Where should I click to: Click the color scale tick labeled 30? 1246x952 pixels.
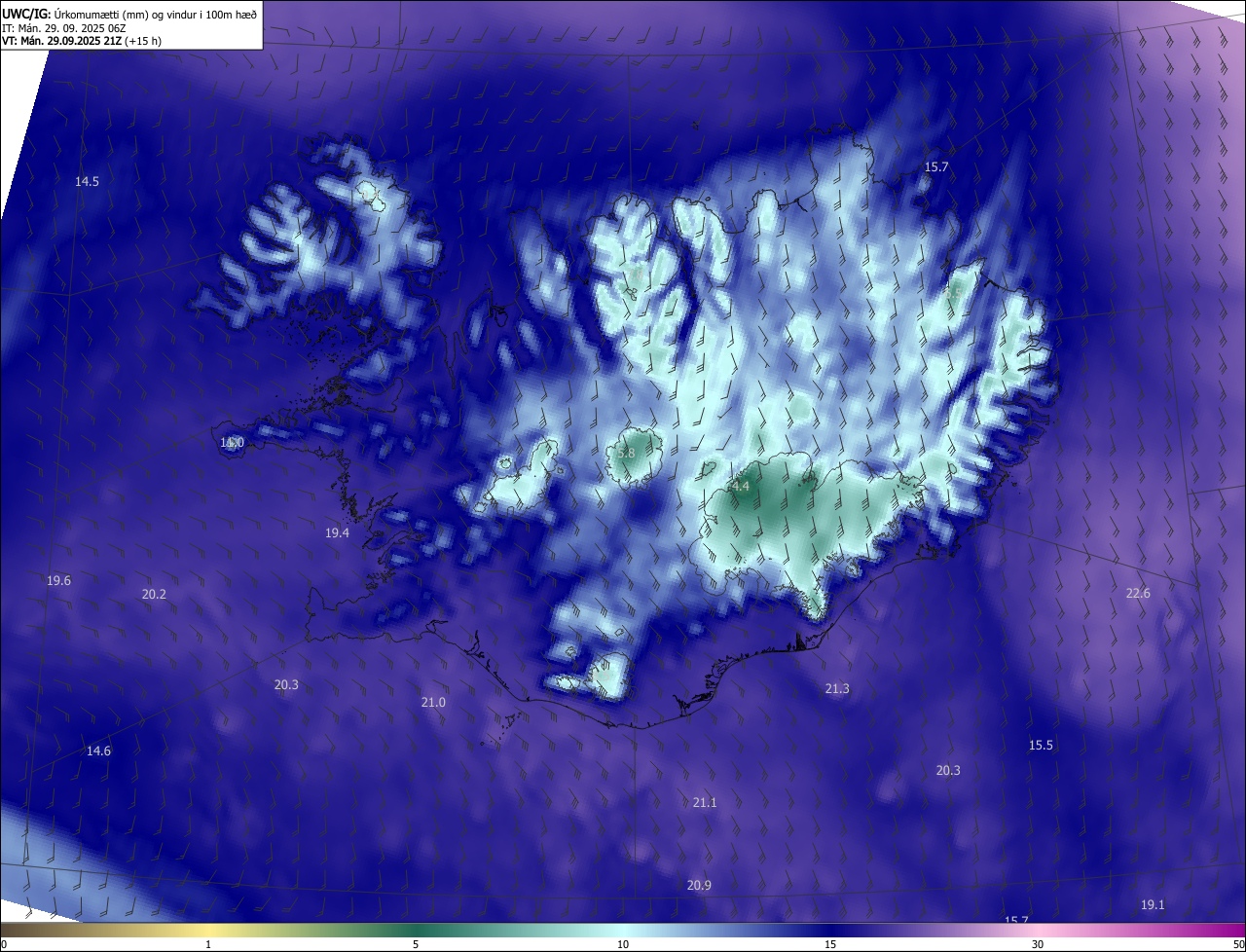click(1038, 945)
